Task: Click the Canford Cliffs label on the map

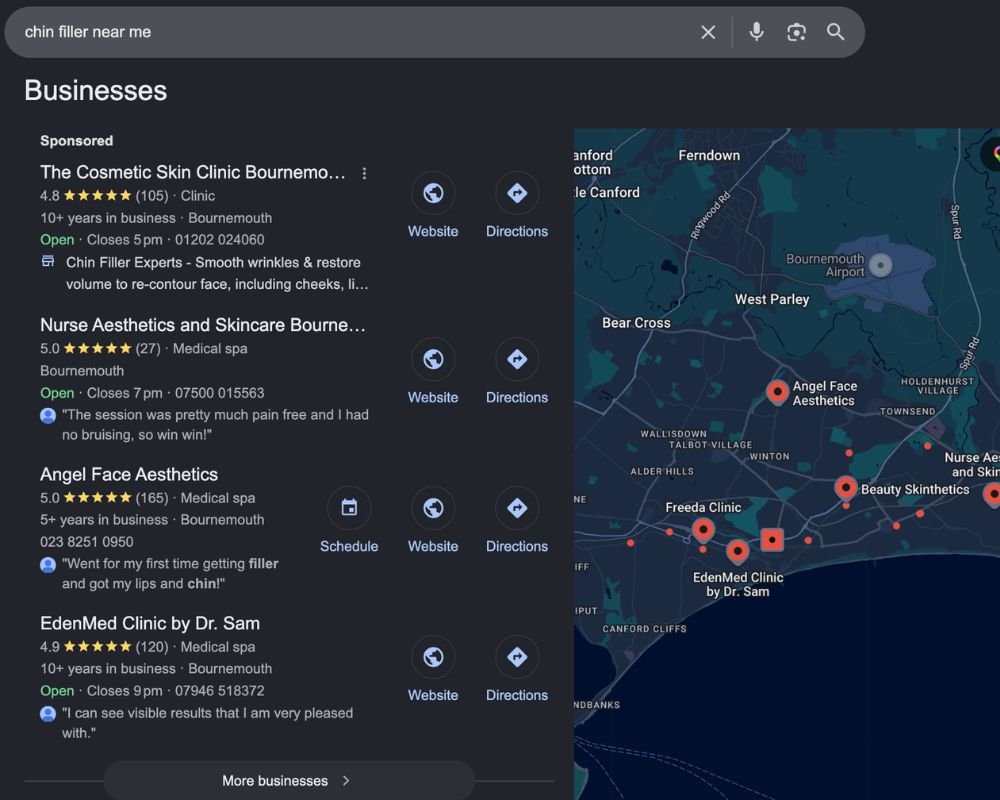Action: (644, 628)
